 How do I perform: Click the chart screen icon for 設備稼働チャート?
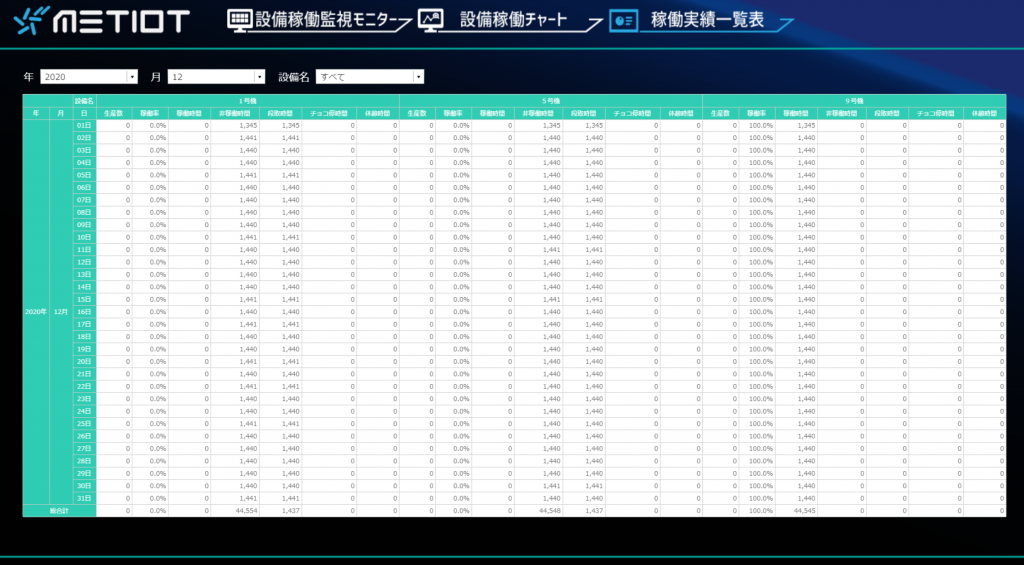pyautogui.click(x=431, y=21)
